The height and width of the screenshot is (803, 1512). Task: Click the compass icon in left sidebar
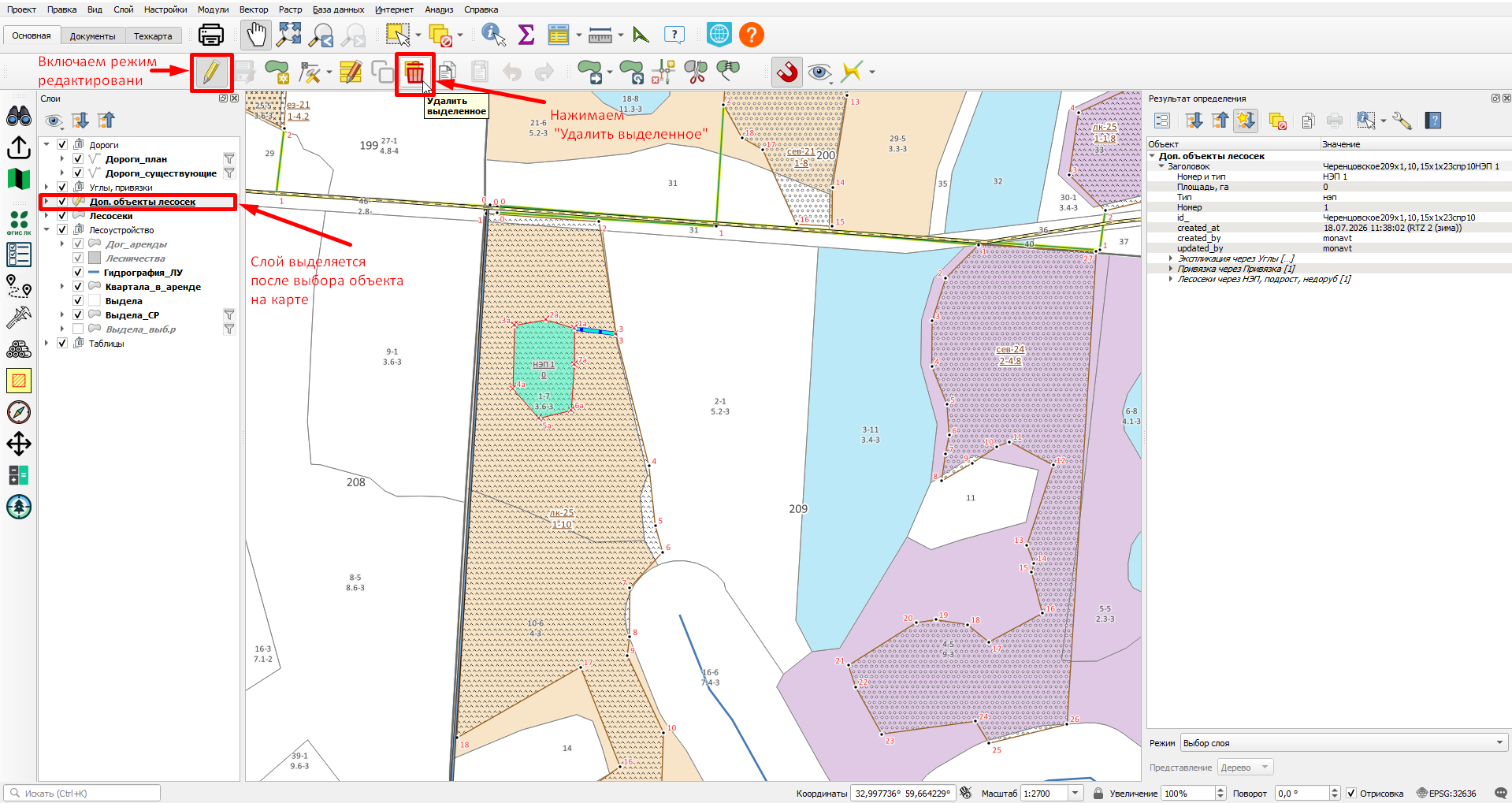tap(19, 412)
